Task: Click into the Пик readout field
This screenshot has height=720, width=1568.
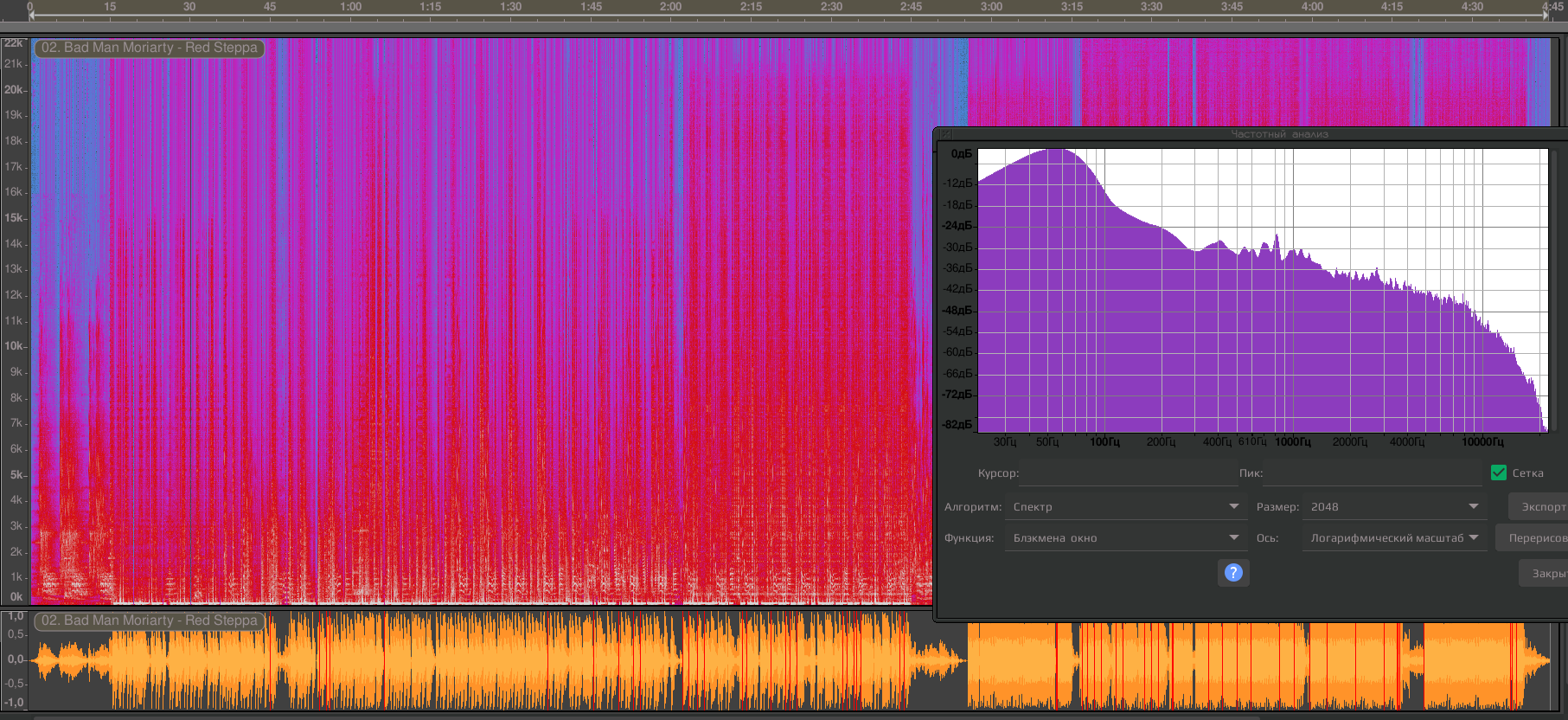Action: click(x=1373, y=473)
